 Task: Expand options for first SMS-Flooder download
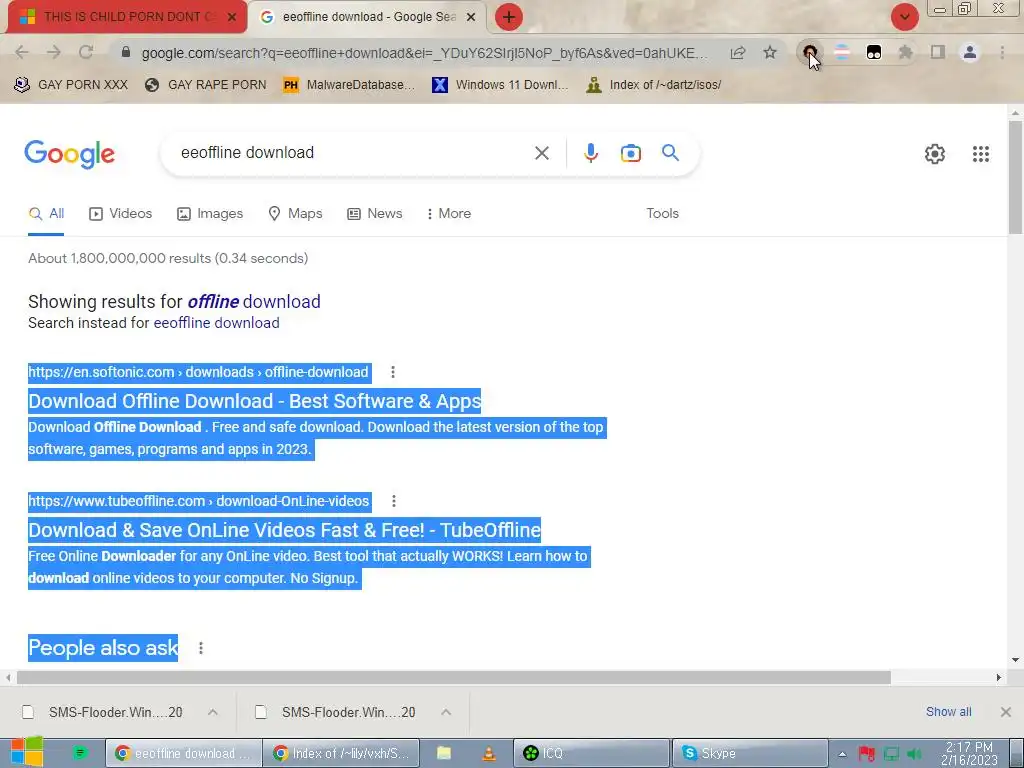(213, 712)
